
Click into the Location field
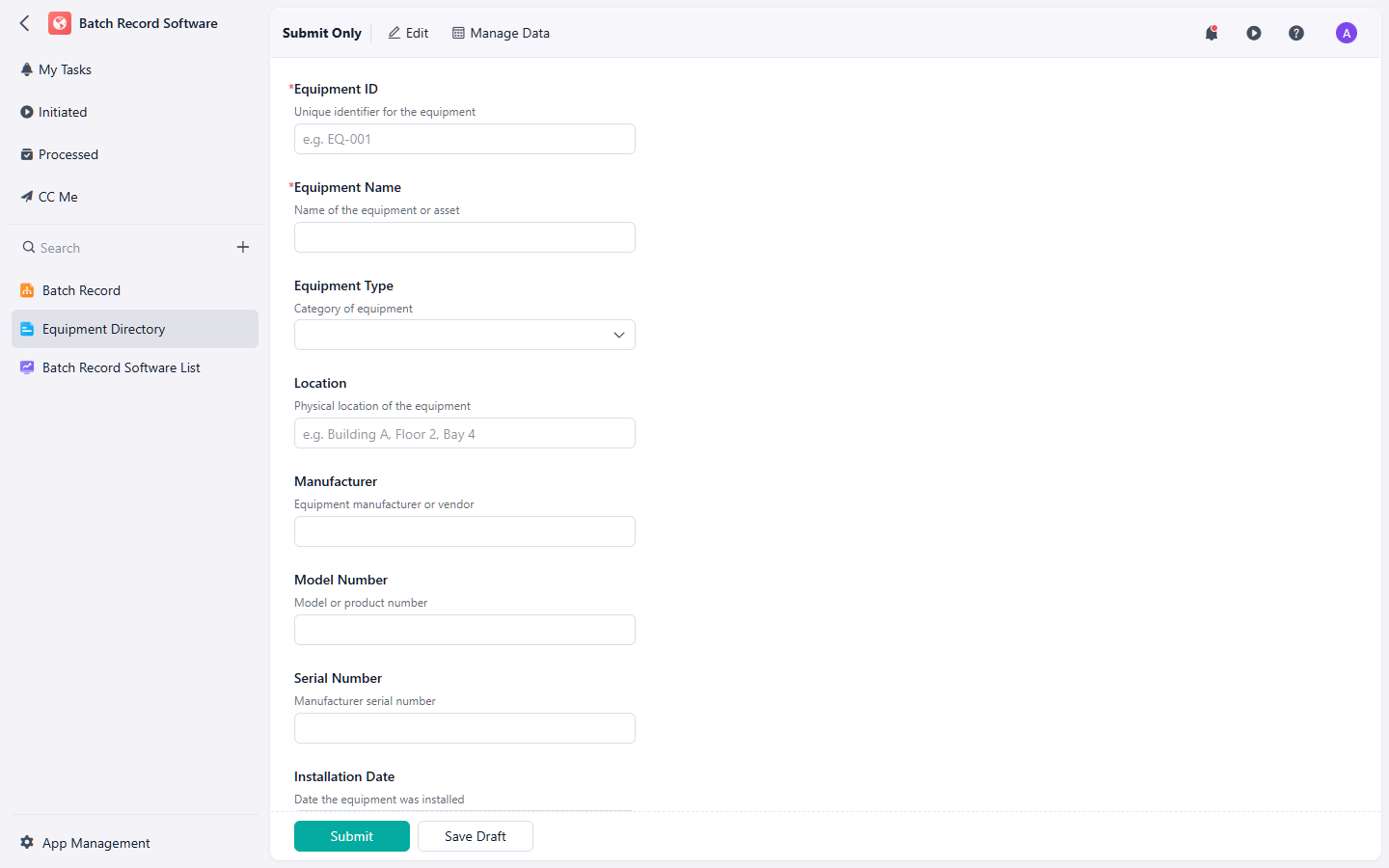point(465,433)
